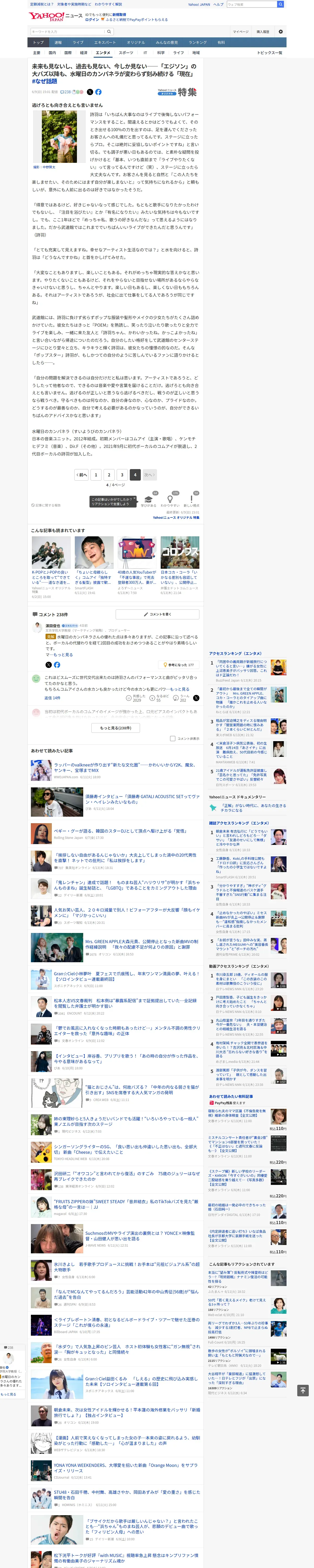This screenshot has height=1568, width=314.
Task: Share article on X icon below headline
Action: tap(90, 92)
